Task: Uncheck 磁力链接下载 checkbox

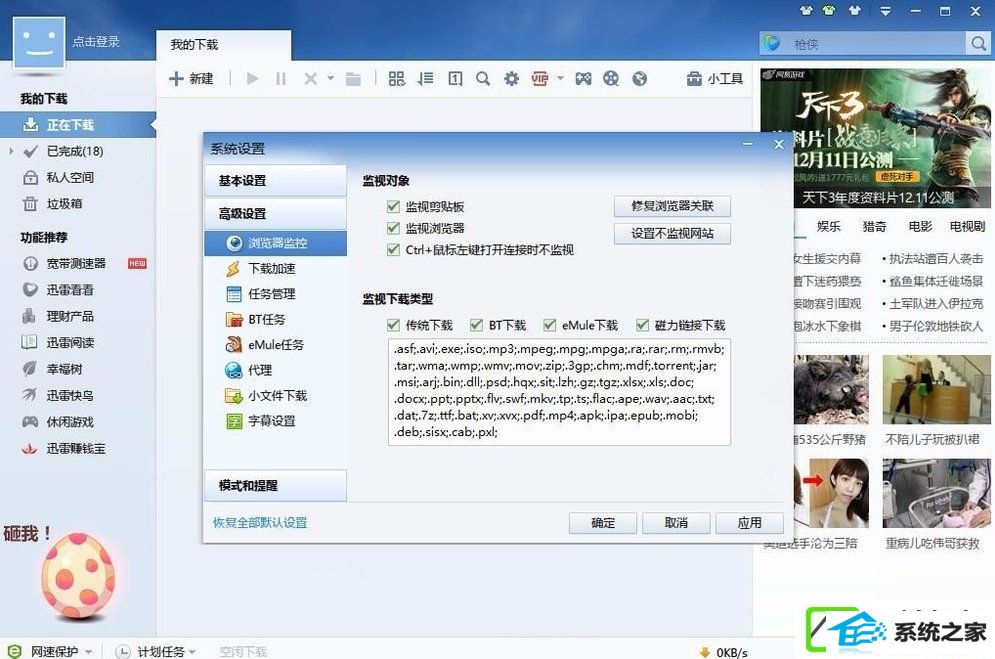Action: point(643,325)
